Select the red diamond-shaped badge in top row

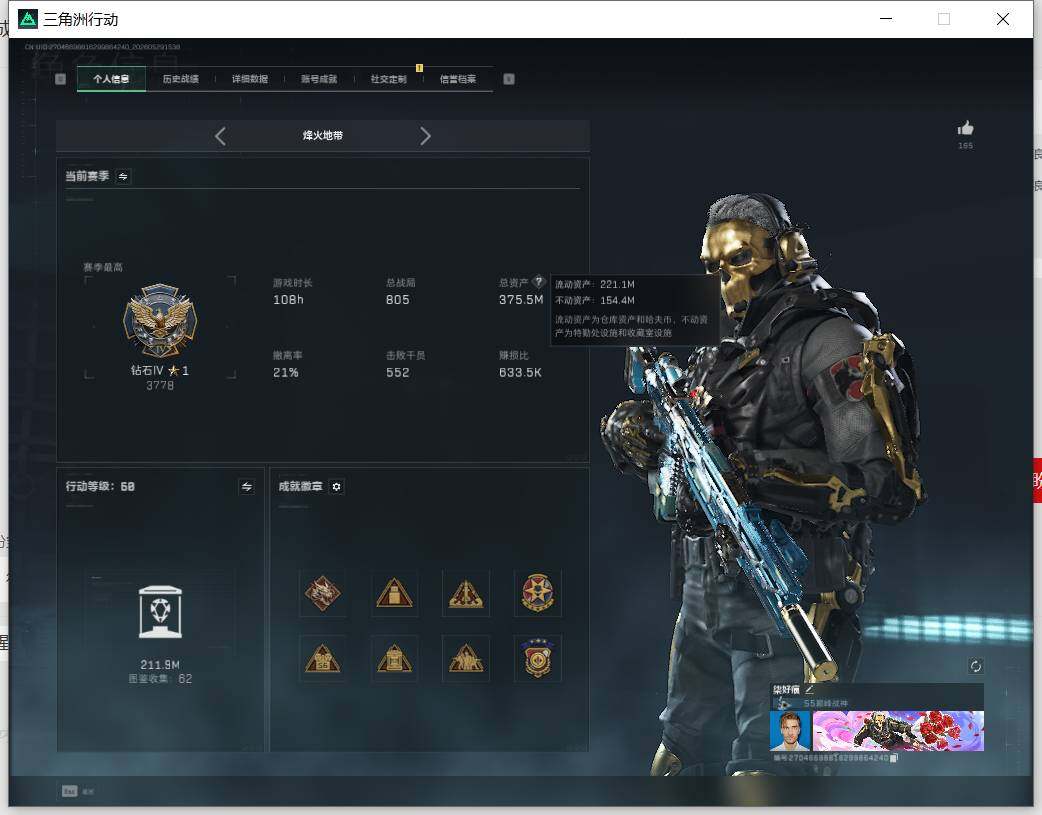coord(322,593)
